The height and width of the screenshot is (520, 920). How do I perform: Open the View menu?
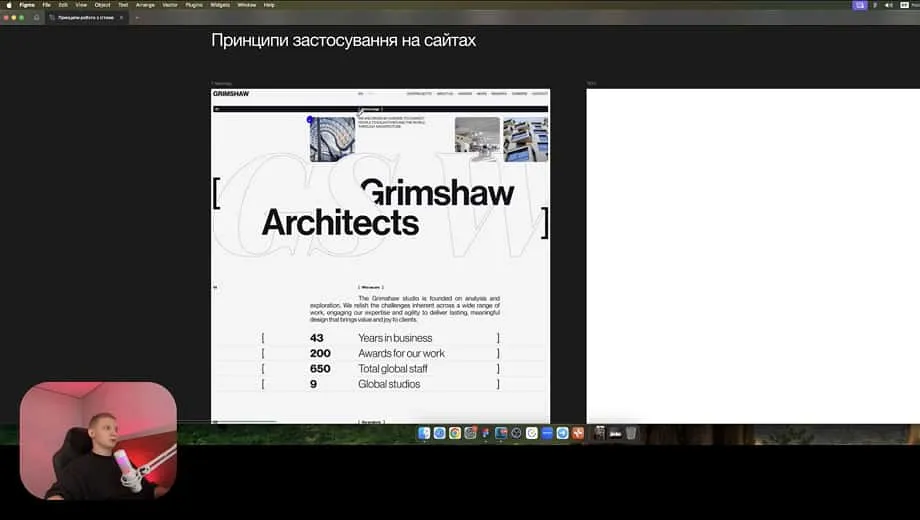click(81, 5)
